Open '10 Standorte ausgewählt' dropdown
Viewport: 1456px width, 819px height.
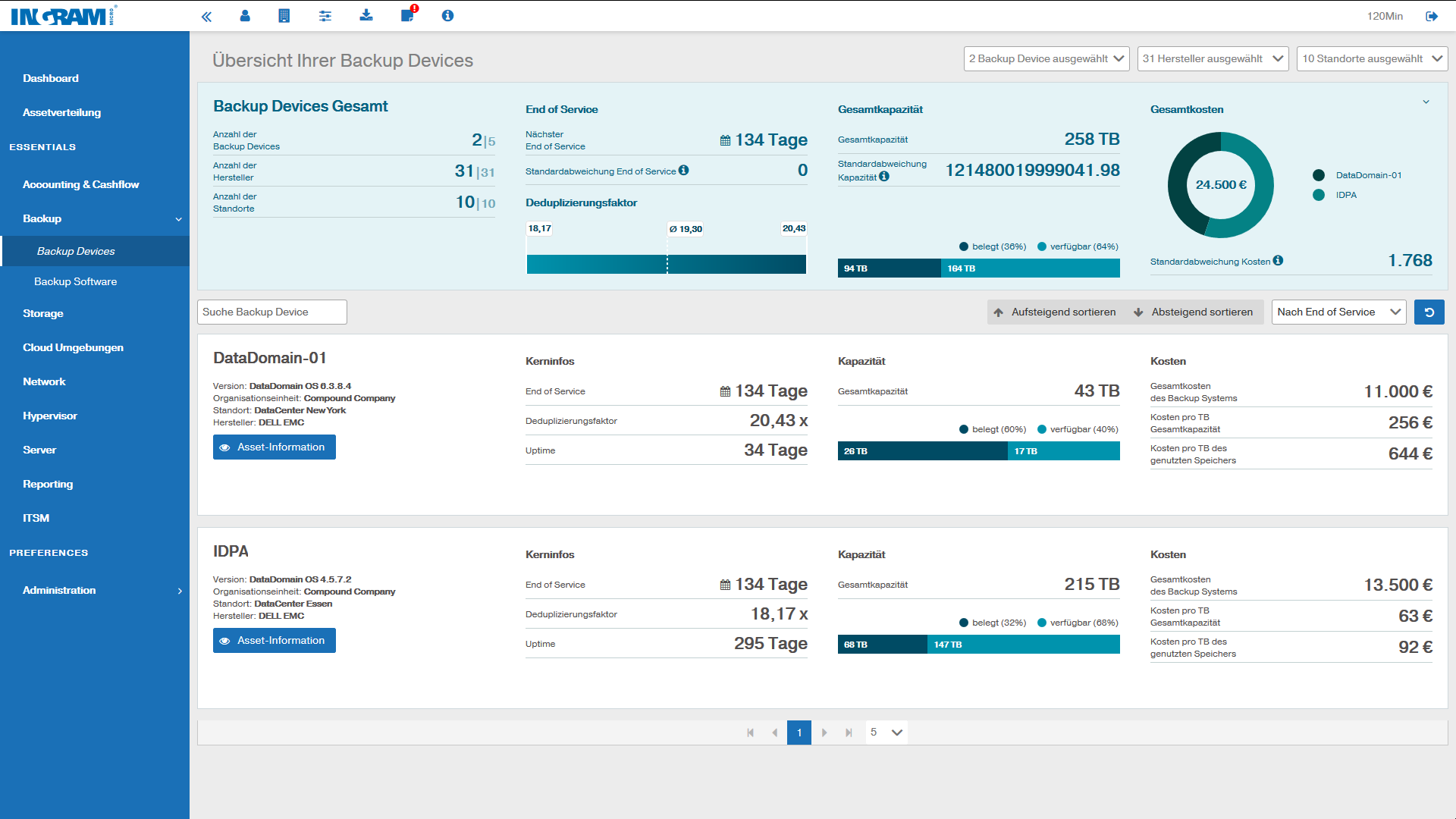coord(1372,58)
